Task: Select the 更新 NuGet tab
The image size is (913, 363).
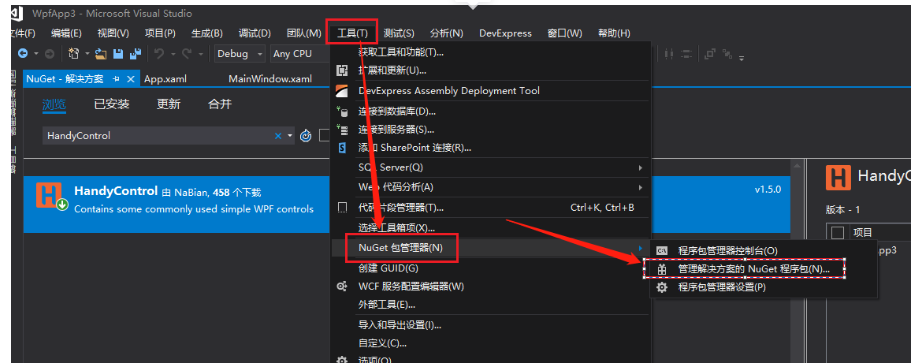Action: click(x=168, y=104)
